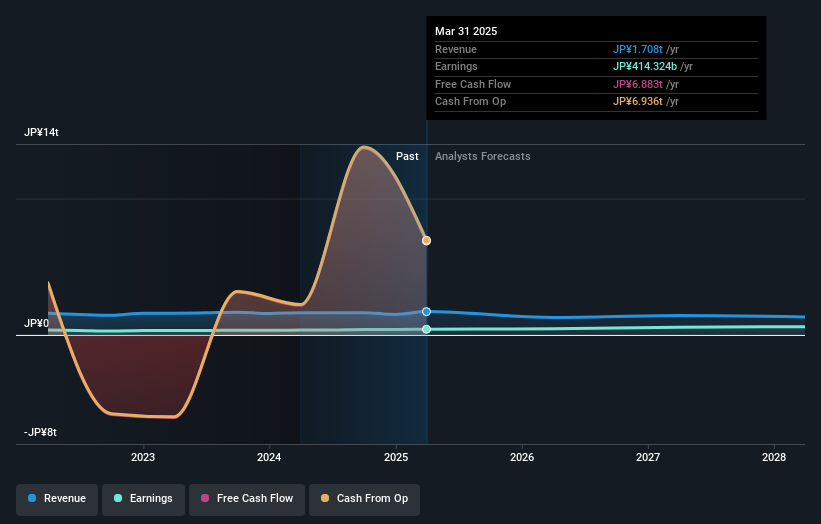
Task: Click the orange Cash From Op legend dot
Action: (325, 498)
